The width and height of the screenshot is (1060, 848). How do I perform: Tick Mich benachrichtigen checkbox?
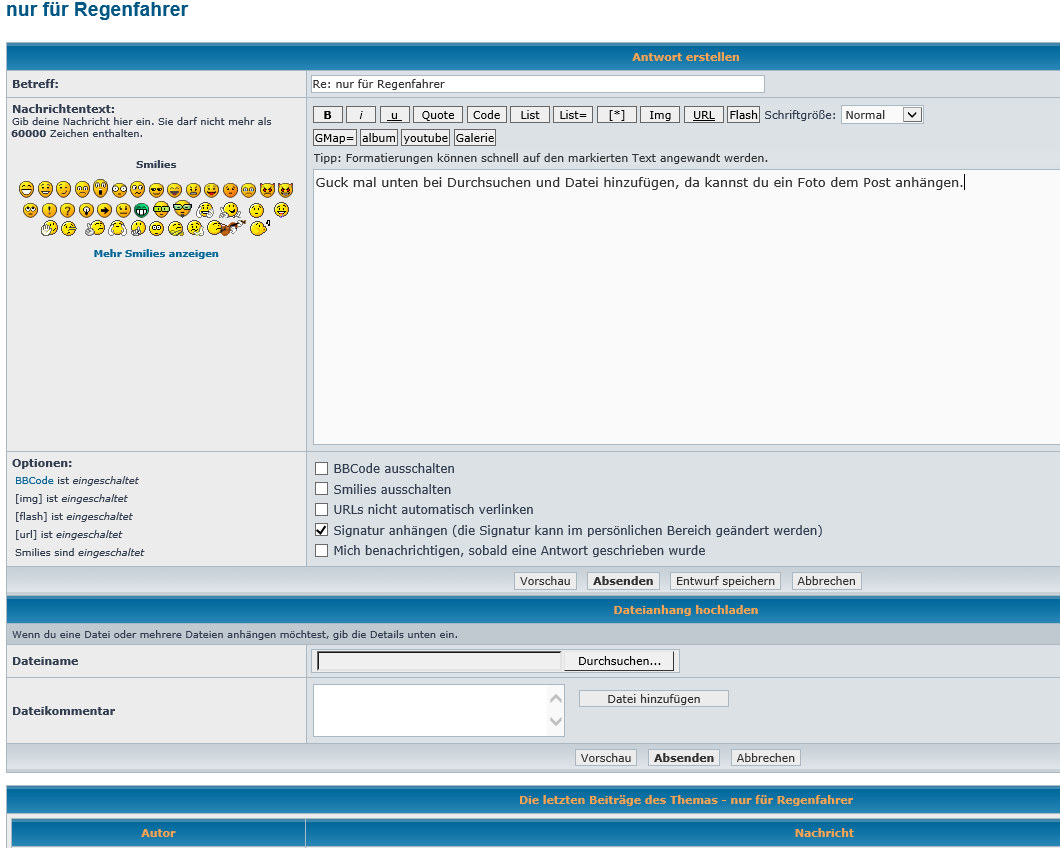pyautogui.click(x=321, y=550)
